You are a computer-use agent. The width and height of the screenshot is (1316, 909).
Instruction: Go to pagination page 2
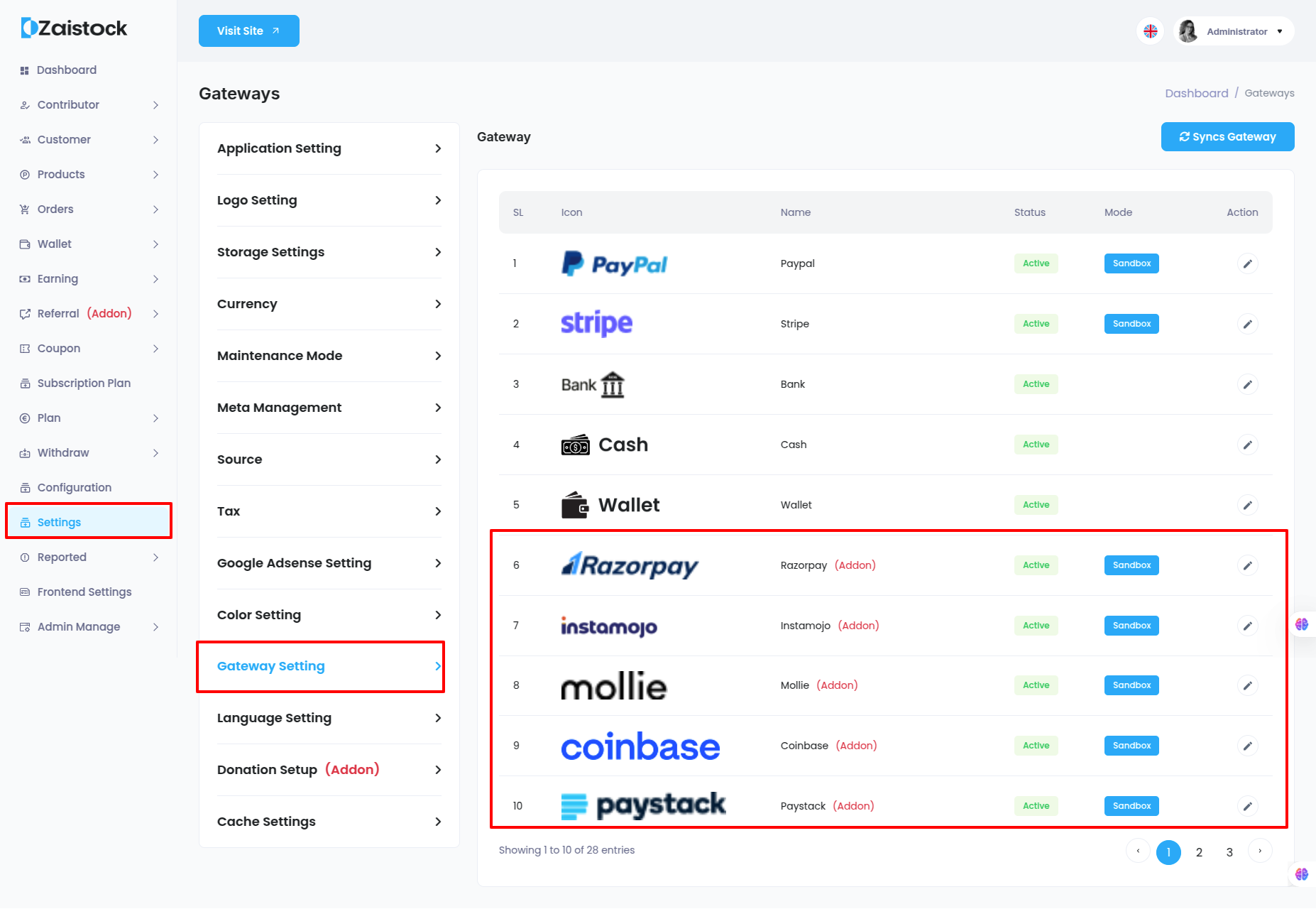[x=1199, y=852]
